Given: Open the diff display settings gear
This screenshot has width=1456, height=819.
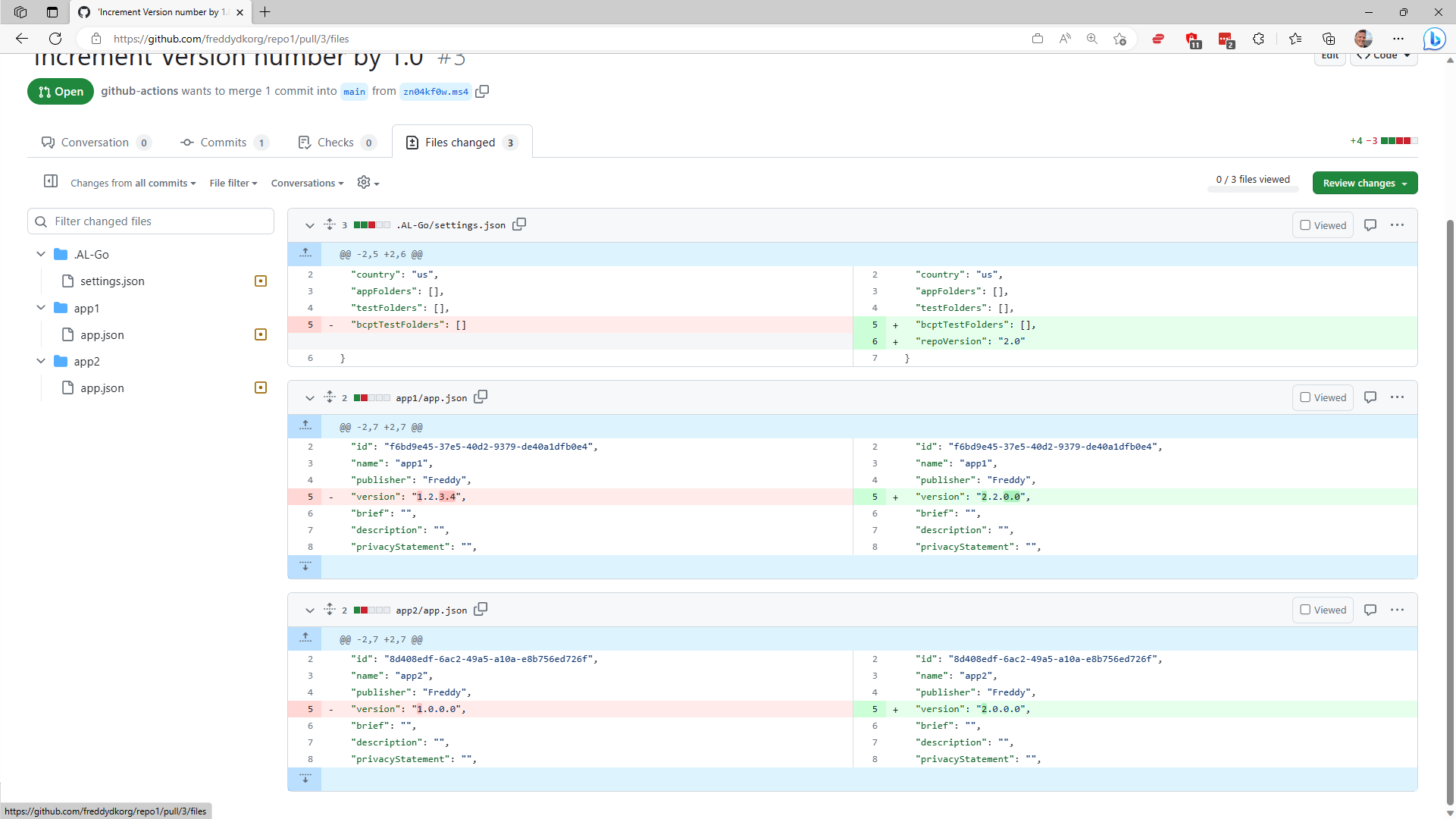Looking at the screenshot, I should tap(365, 182).
